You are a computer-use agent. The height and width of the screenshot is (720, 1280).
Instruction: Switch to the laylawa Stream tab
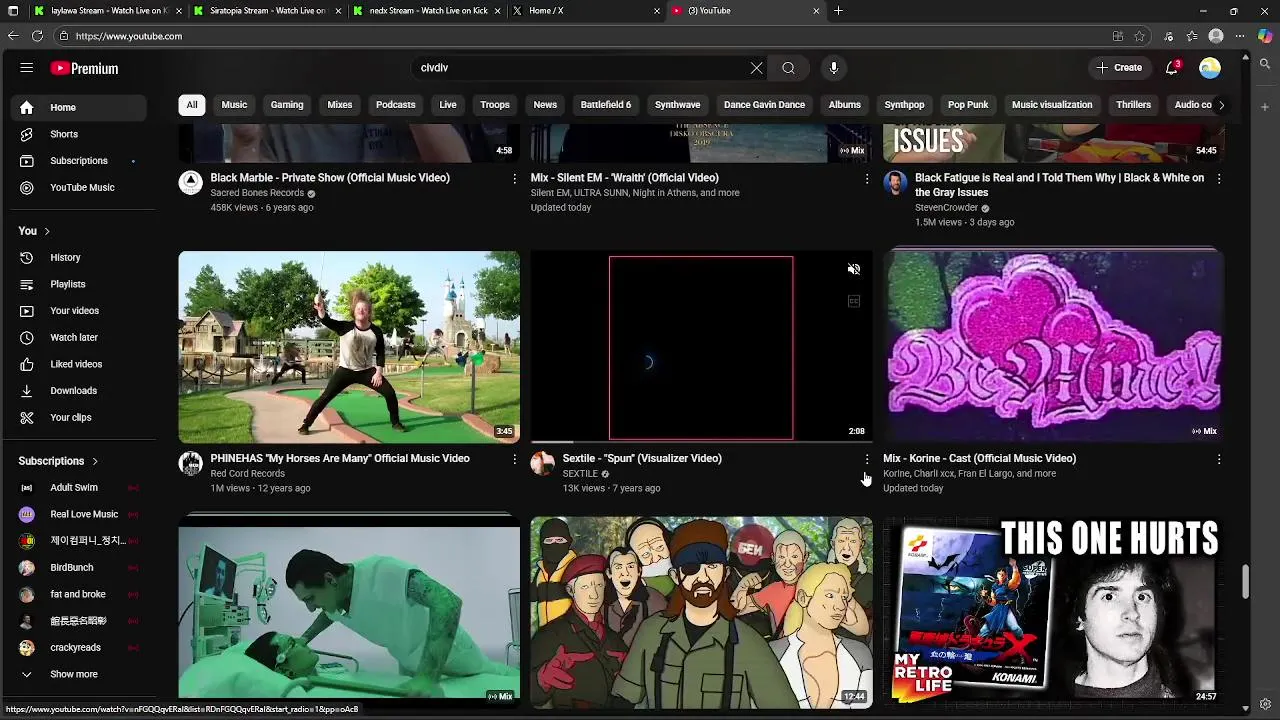(105, 11)
